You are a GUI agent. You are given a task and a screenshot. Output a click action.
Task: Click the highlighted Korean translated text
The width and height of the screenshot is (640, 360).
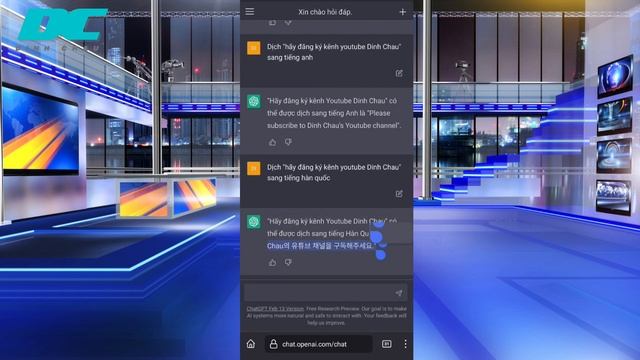[x=320, y=246]
